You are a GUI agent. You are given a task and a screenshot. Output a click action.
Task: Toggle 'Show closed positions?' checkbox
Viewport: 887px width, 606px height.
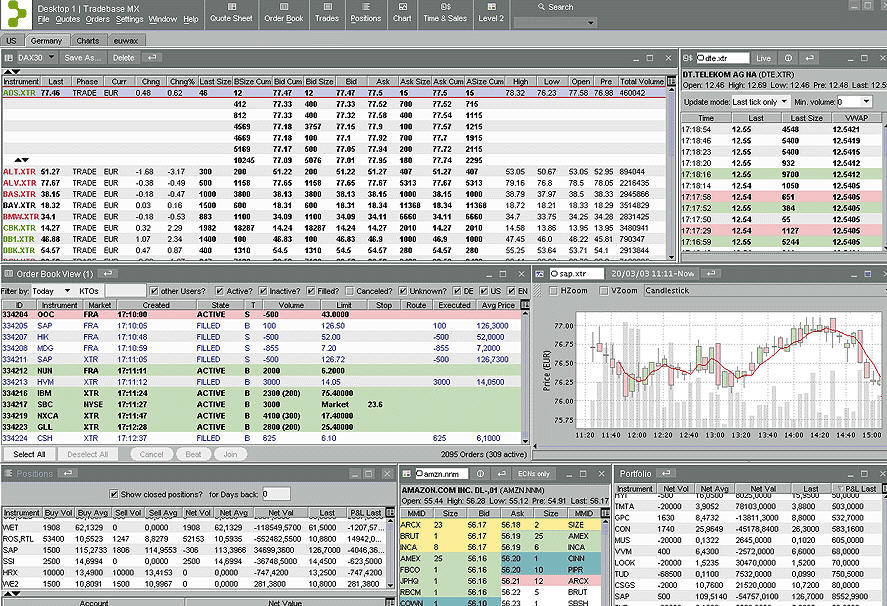click(x=114, y=494)
